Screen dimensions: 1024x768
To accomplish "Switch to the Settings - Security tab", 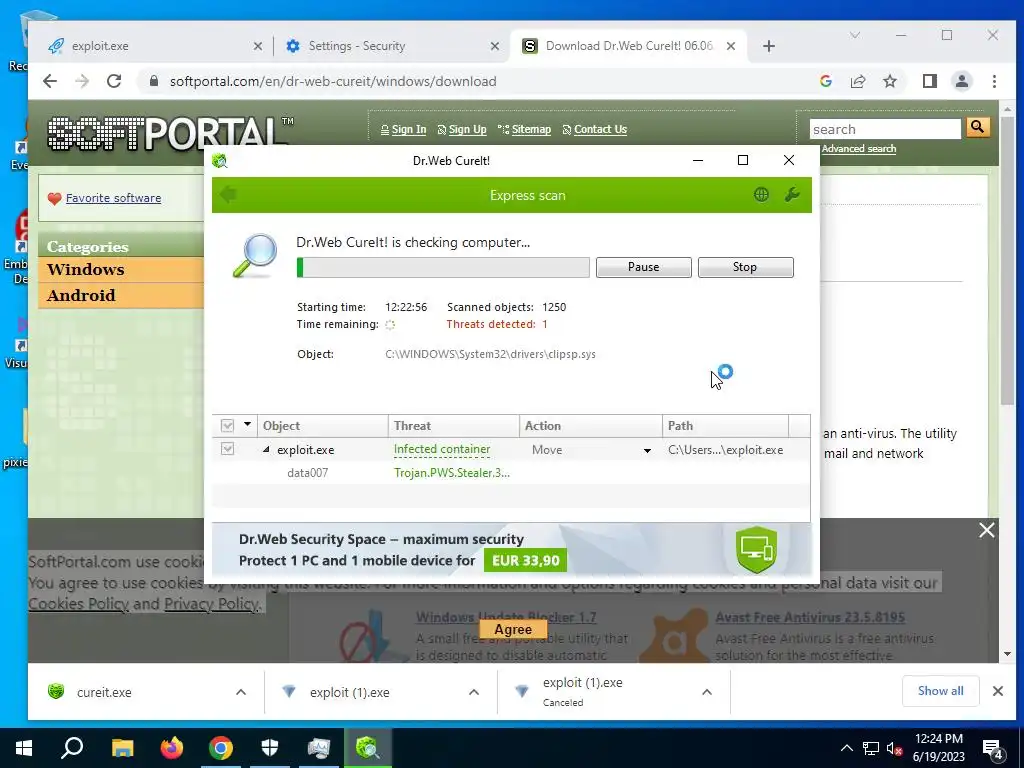I will [x=391, y=46].
